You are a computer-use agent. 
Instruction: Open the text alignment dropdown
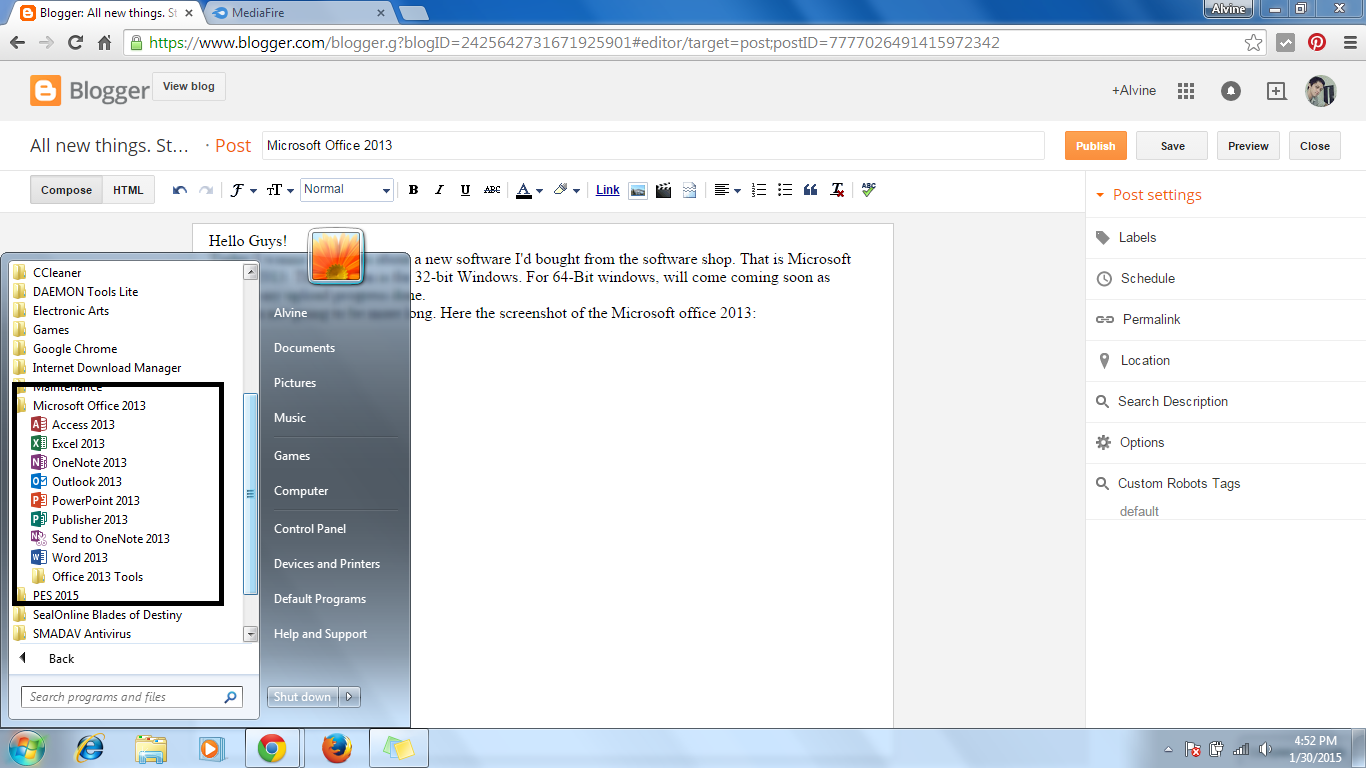click(727, 190)
